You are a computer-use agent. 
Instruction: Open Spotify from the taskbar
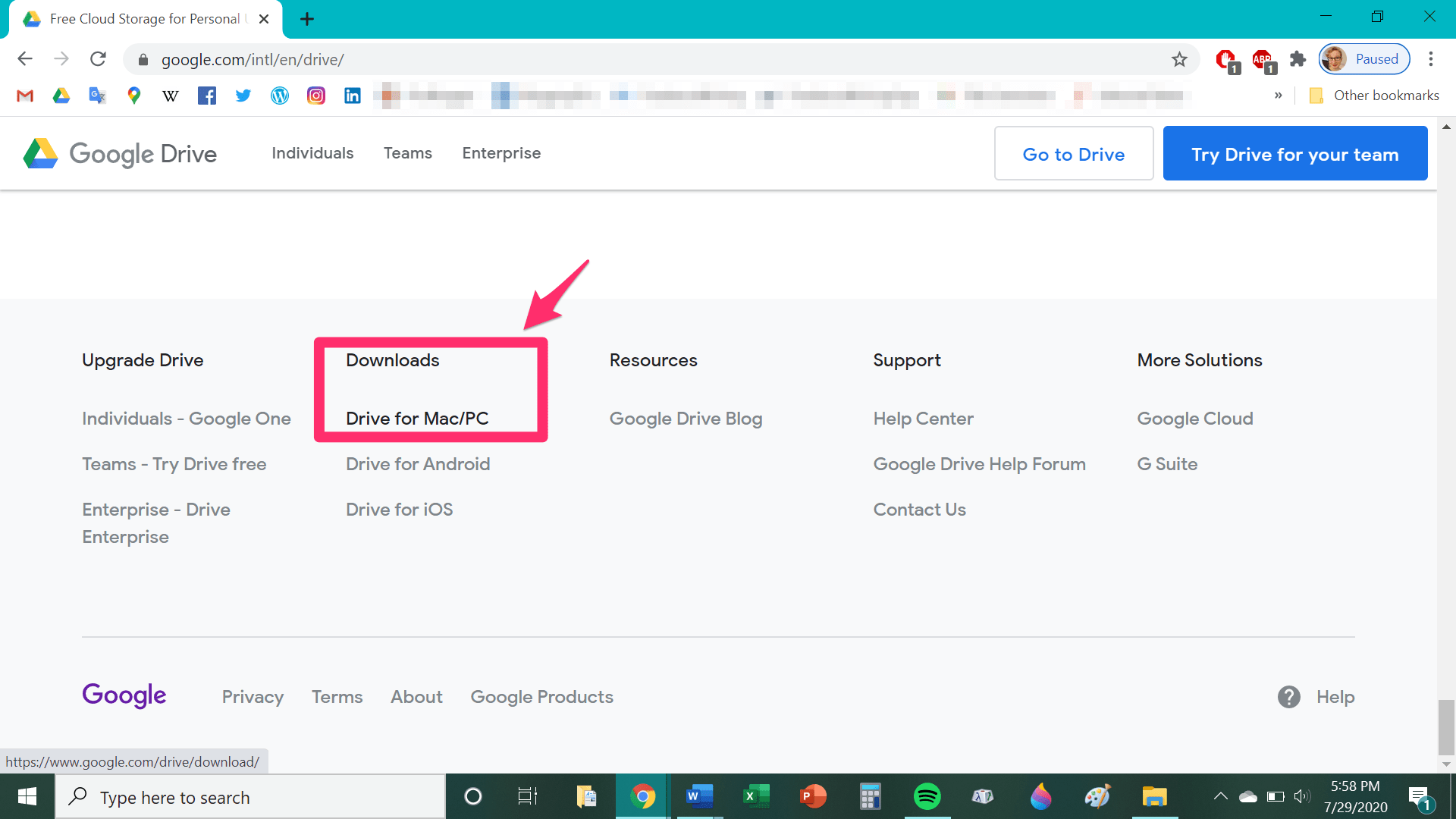(x=927, y=796)
